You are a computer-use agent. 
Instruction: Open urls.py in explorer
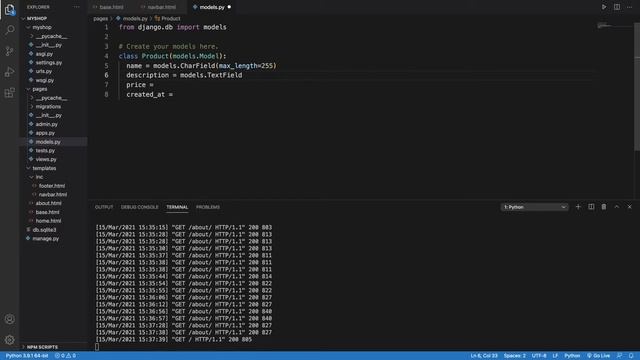point(44,71)
